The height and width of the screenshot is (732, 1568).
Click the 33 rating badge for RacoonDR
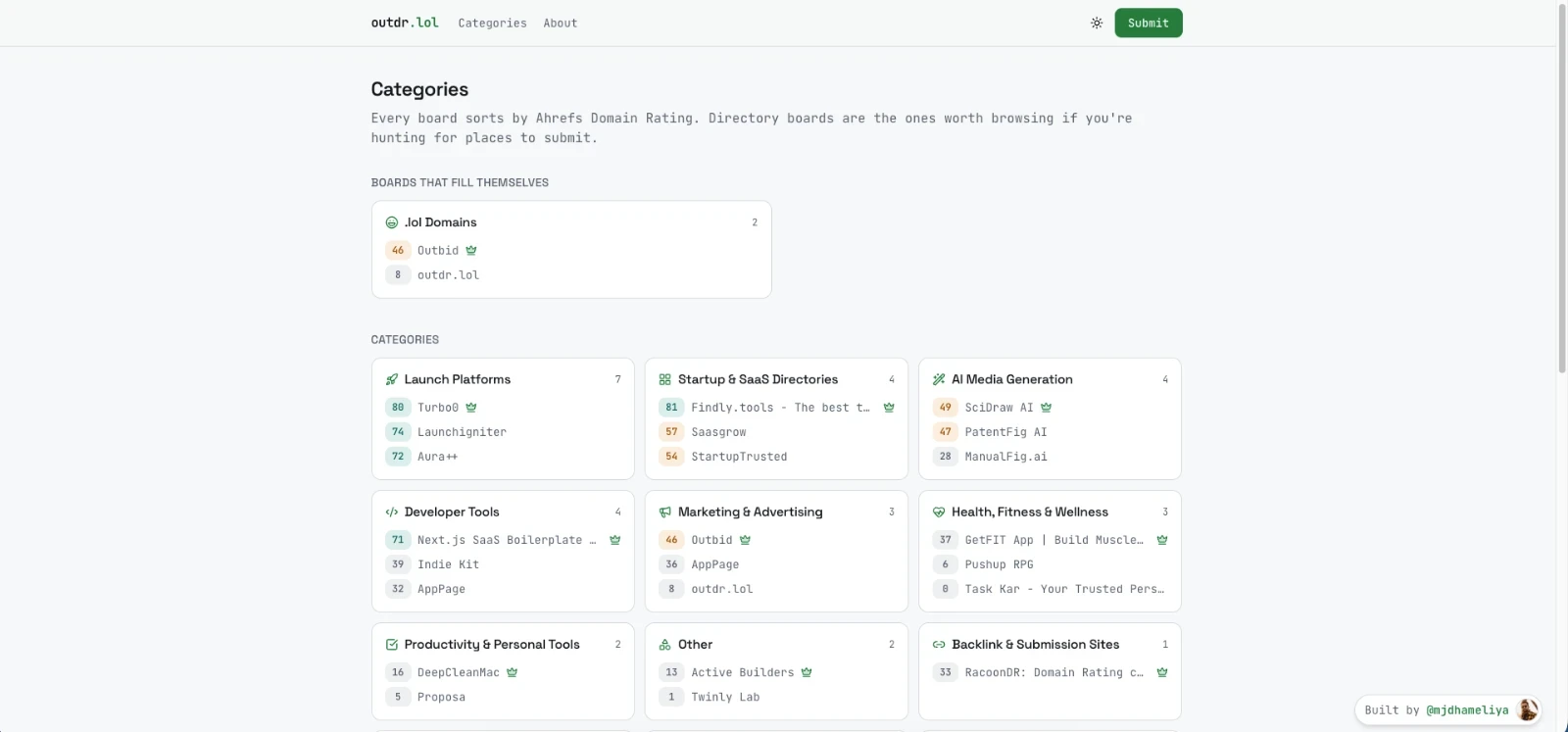coord(945,672)
